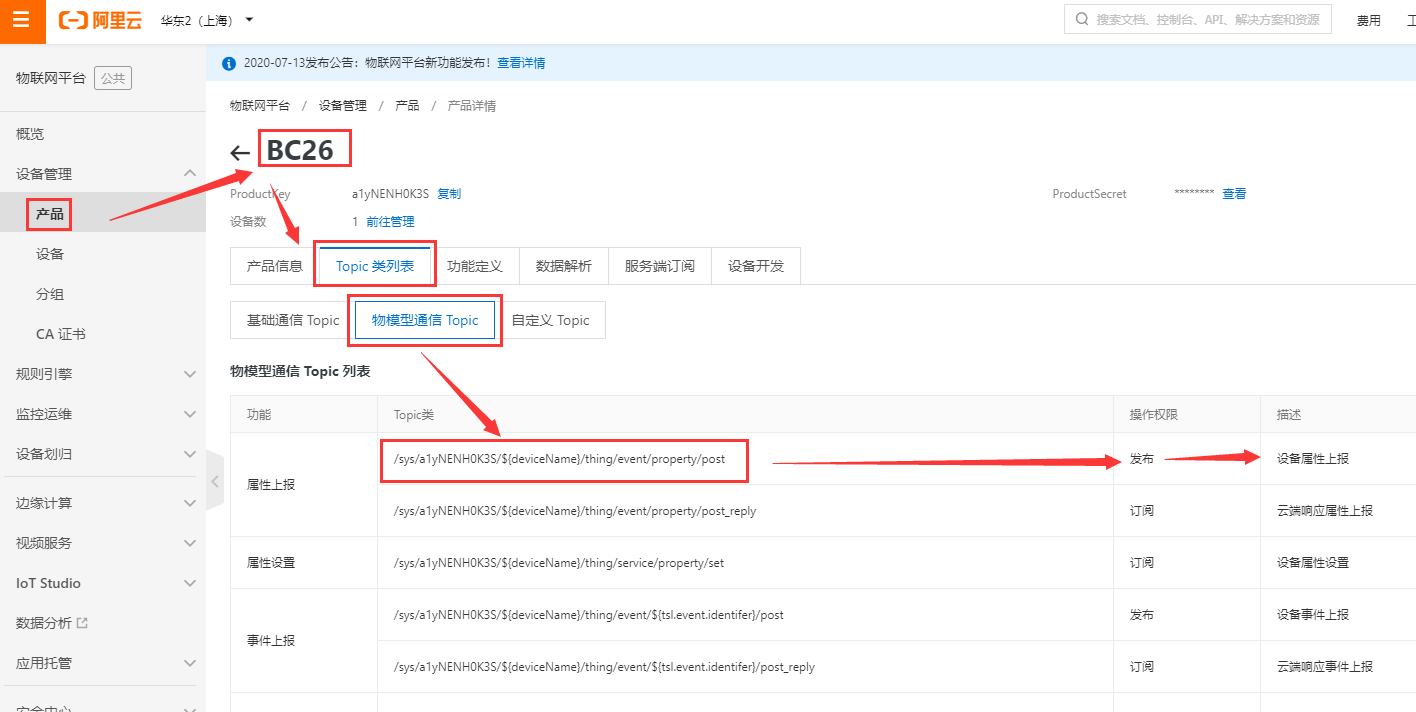Image resolution: width=1416 pixels, height=712 pixels.
Task: Select the 物模型通信 Topic sub-tab
Action: coord(425,320)
